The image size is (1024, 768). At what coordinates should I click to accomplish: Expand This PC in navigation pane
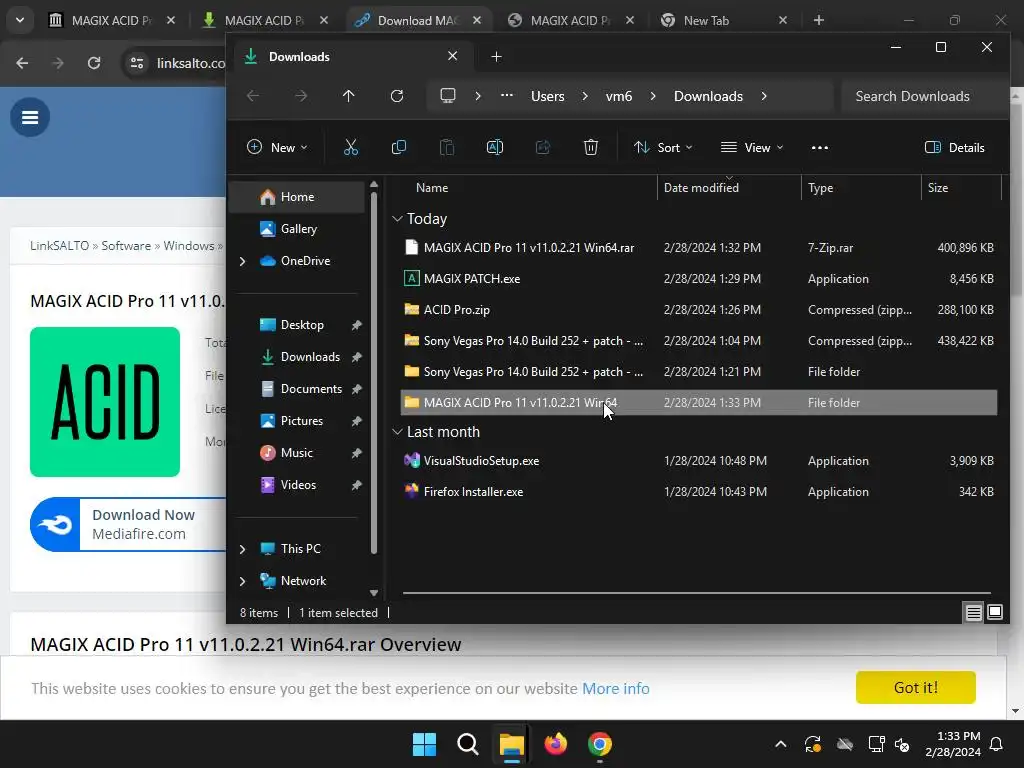click(x=242, y=549)
